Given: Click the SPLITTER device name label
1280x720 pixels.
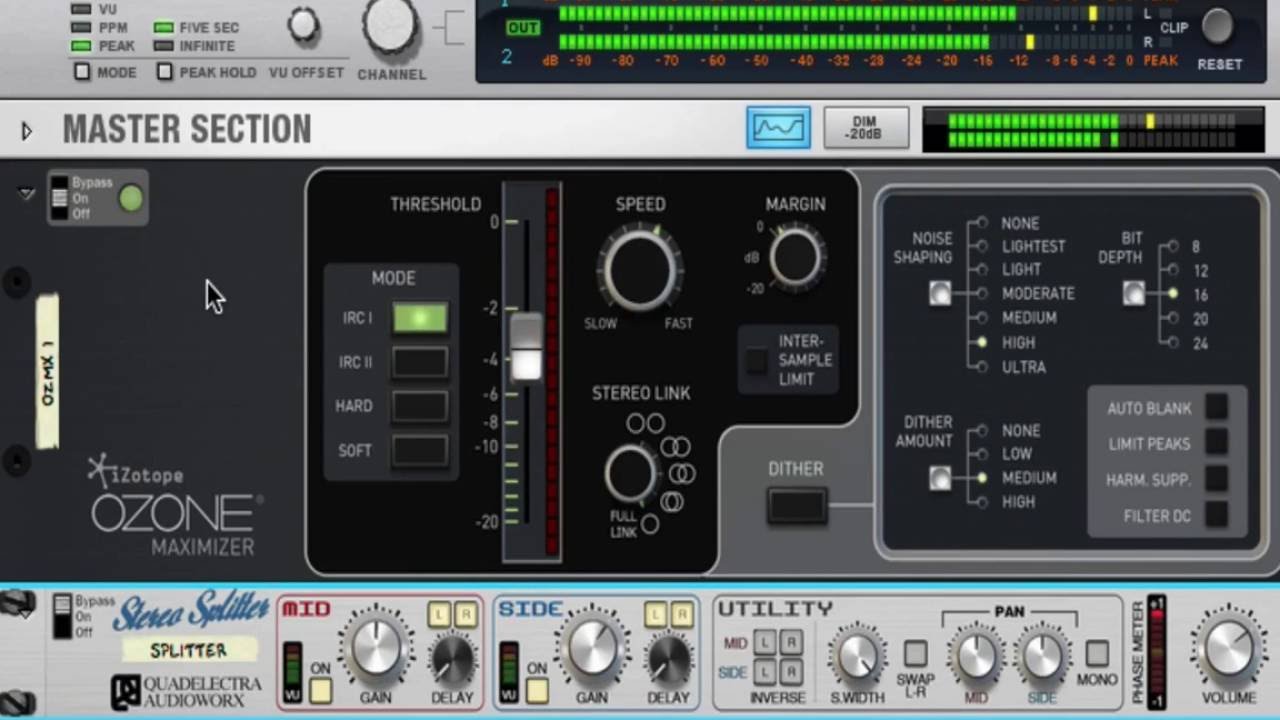Looking at the screenshot, I should click(x=189, y=650).
